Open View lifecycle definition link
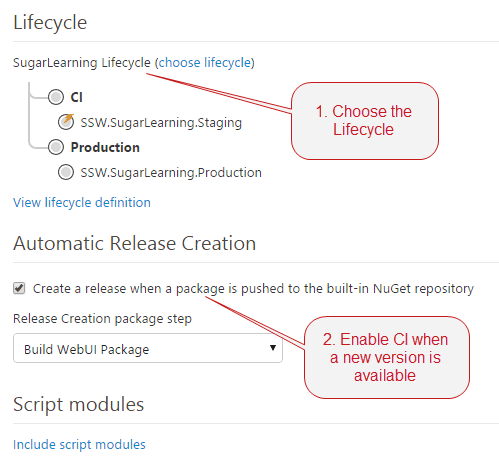The width and height of the screenshot is (499, 471). 82,202
